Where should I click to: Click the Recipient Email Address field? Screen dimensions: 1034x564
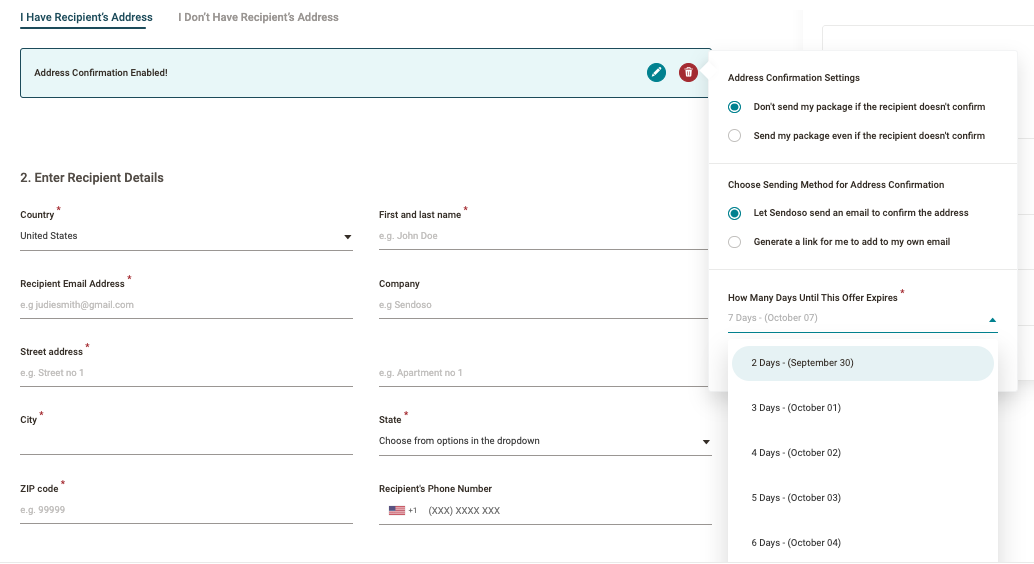pyautogui.click(x=186, y=305)
